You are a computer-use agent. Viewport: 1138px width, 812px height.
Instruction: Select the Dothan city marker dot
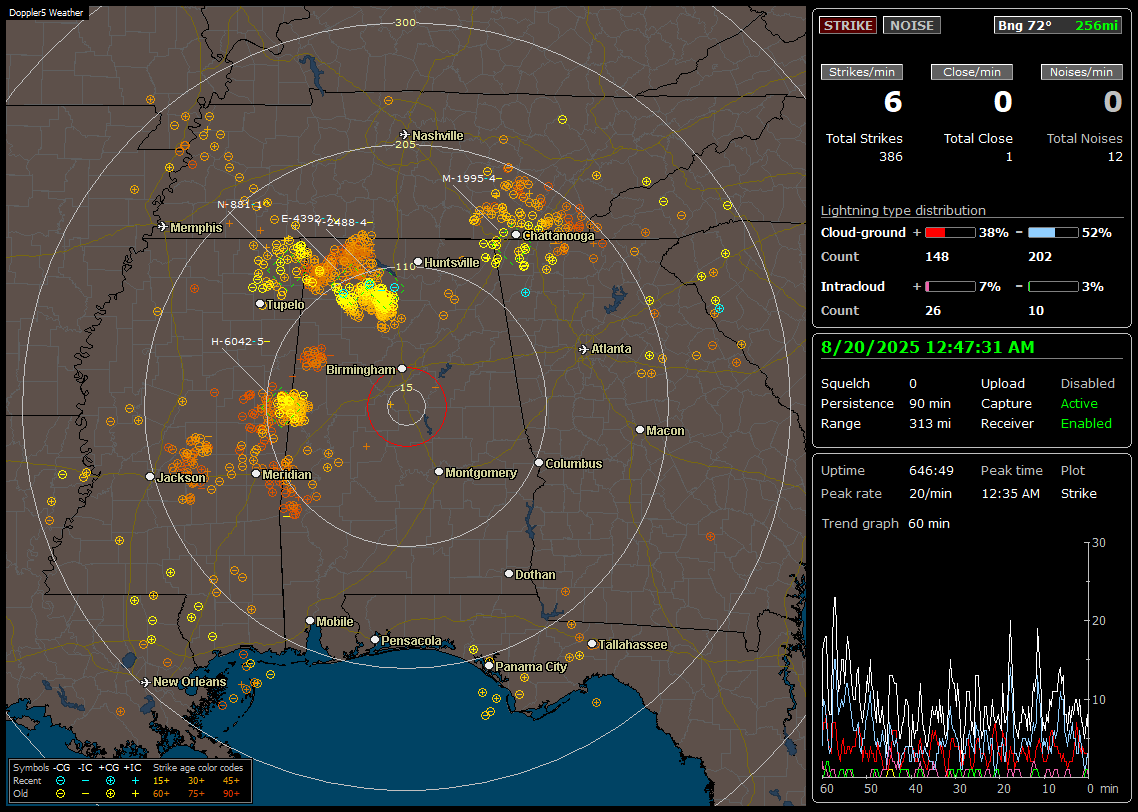tap(509, 573)
